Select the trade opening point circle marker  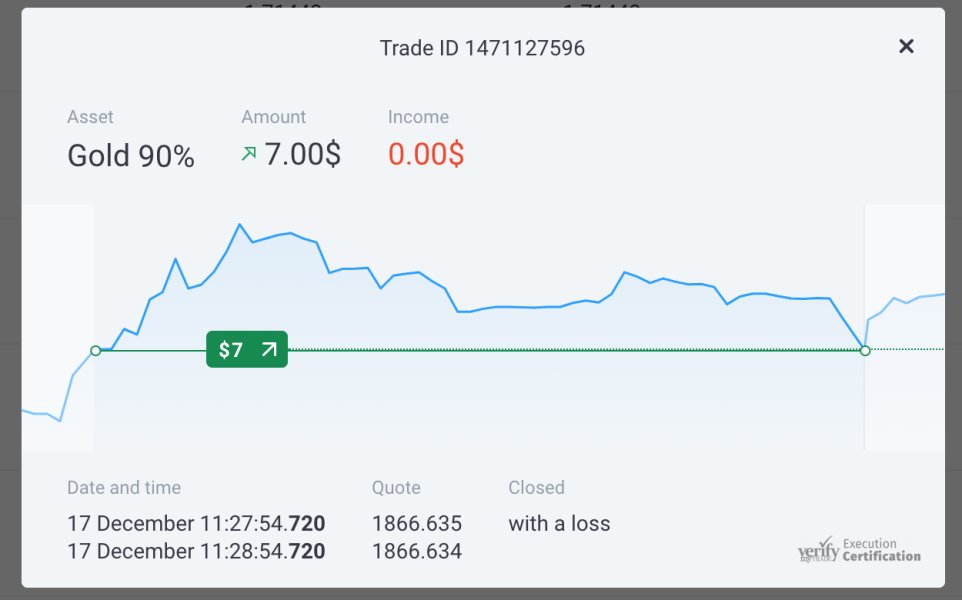[x=95, y=350]
